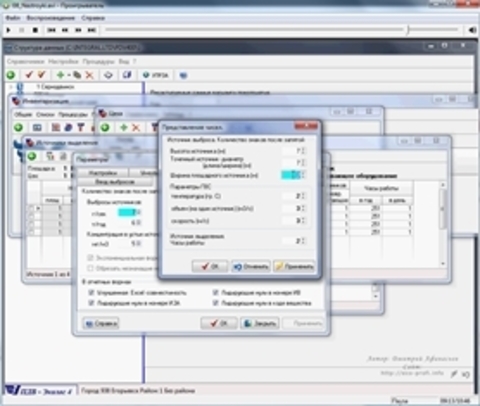This screenshot has height=406, width=480.
Task: Toggle the Excel compatibility checkbox
Action: pos(91,293)
